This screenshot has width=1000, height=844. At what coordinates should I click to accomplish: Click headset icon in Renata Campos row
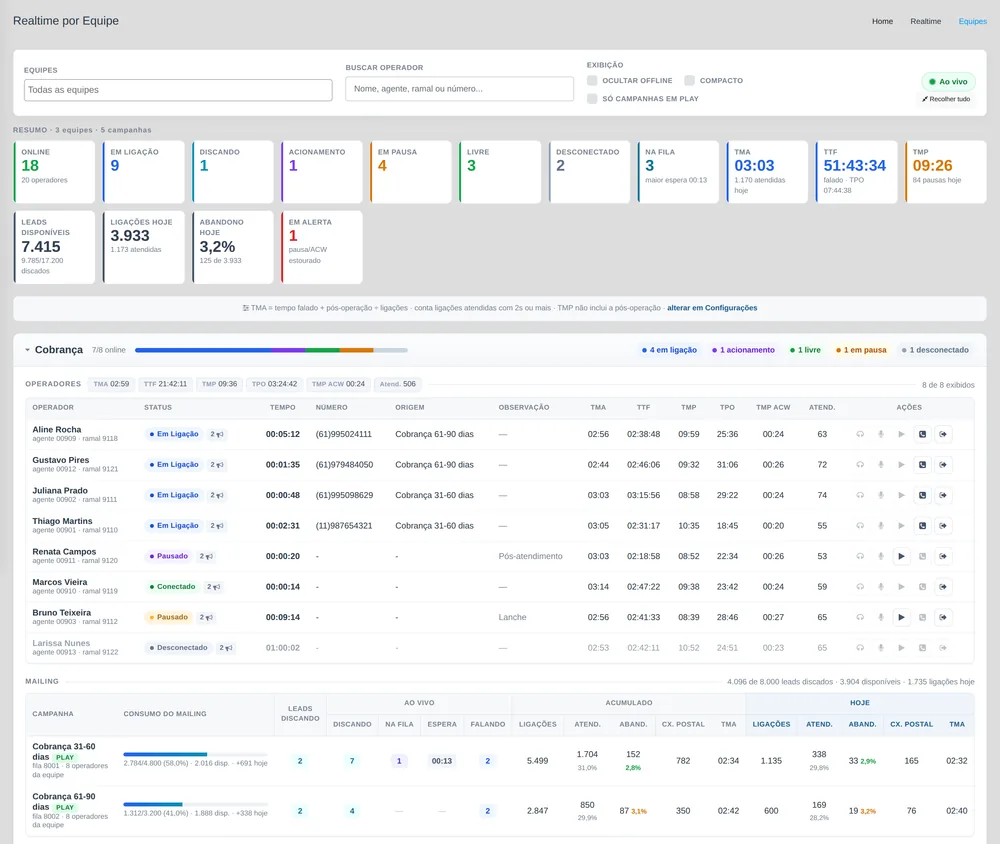(x=860, y=556)
